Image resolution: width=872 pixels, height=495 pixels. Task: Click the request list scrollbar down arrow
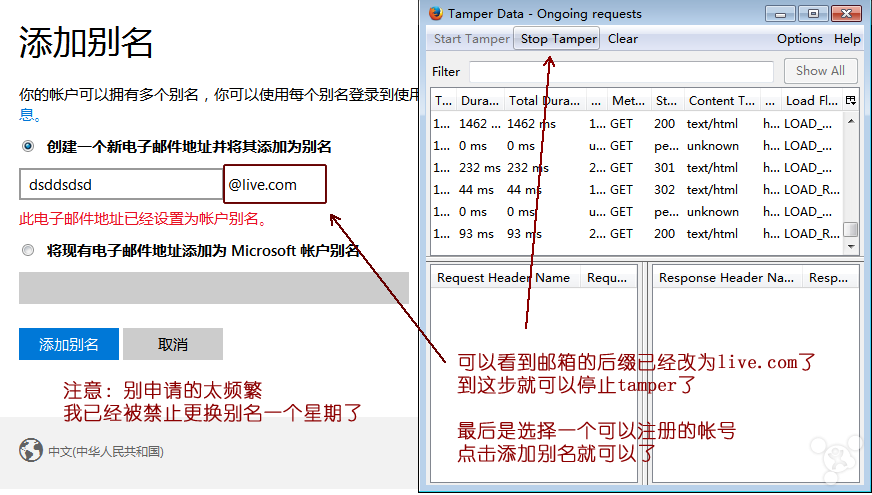pyautogui.click(x=851, y=246)
